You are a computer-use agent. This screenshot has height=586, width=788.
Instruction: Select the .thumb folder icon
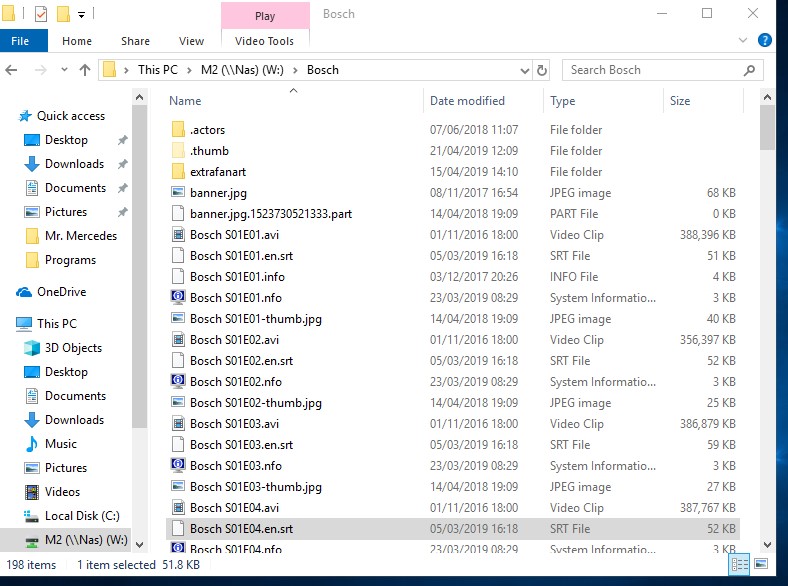[x=178, y=151]
